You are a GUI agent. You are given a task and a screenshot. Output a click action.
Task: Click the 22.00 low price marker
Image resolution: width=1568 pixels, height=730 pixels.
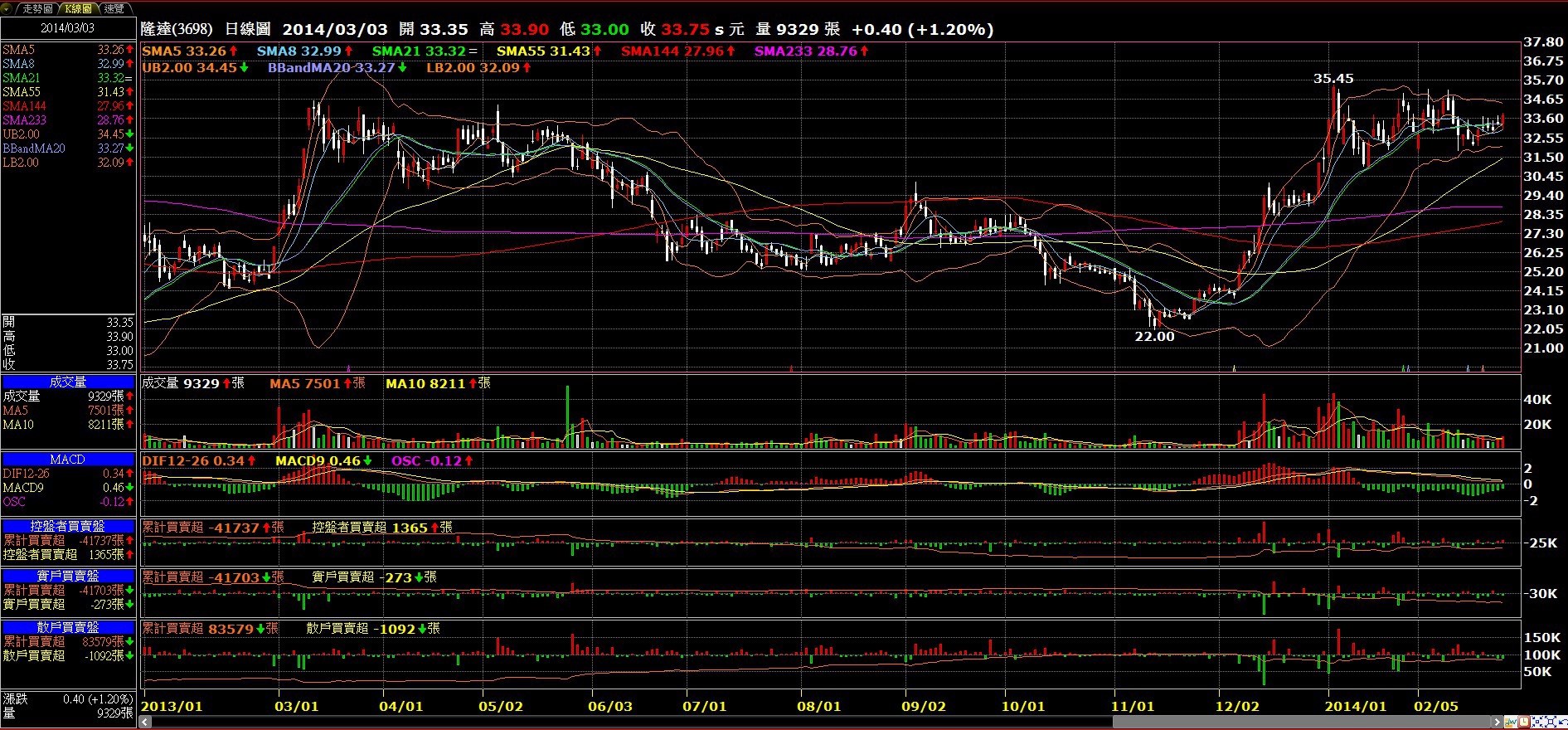tap(1154, 337)
